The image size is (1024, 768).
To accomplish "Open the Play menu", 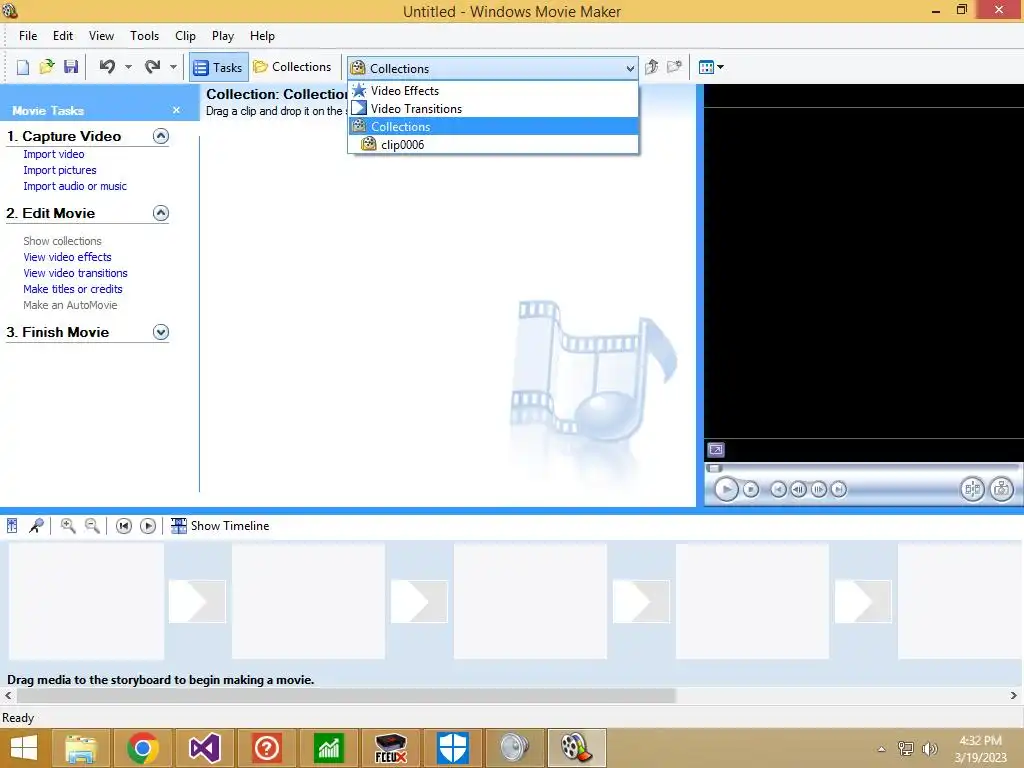I will pos(223,36).
